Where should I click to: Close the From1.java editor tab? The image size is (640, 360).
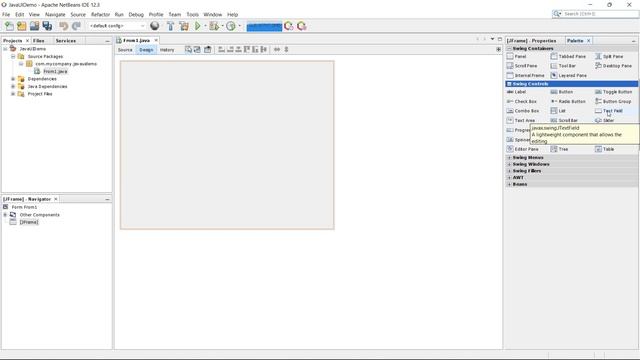156,40
